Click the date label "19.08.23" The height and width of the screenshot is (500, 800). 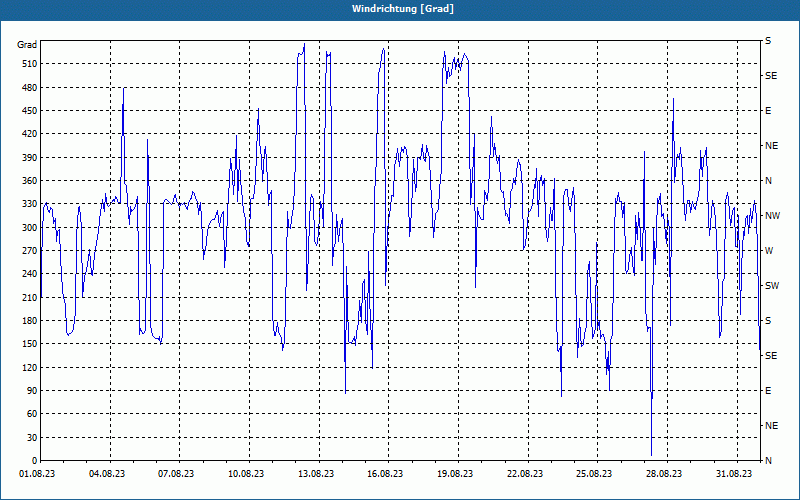pos(456,474)
